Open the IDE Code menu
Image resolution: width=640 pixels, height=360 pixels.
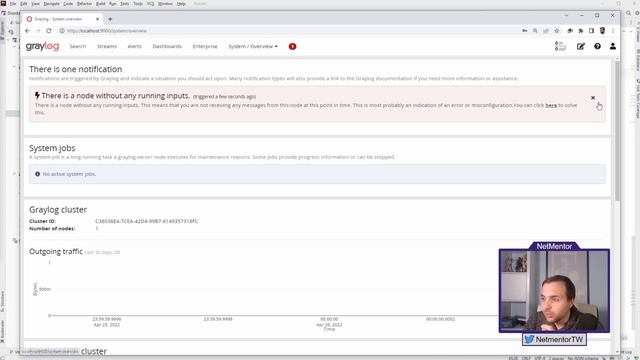click(x=68, y=4)
